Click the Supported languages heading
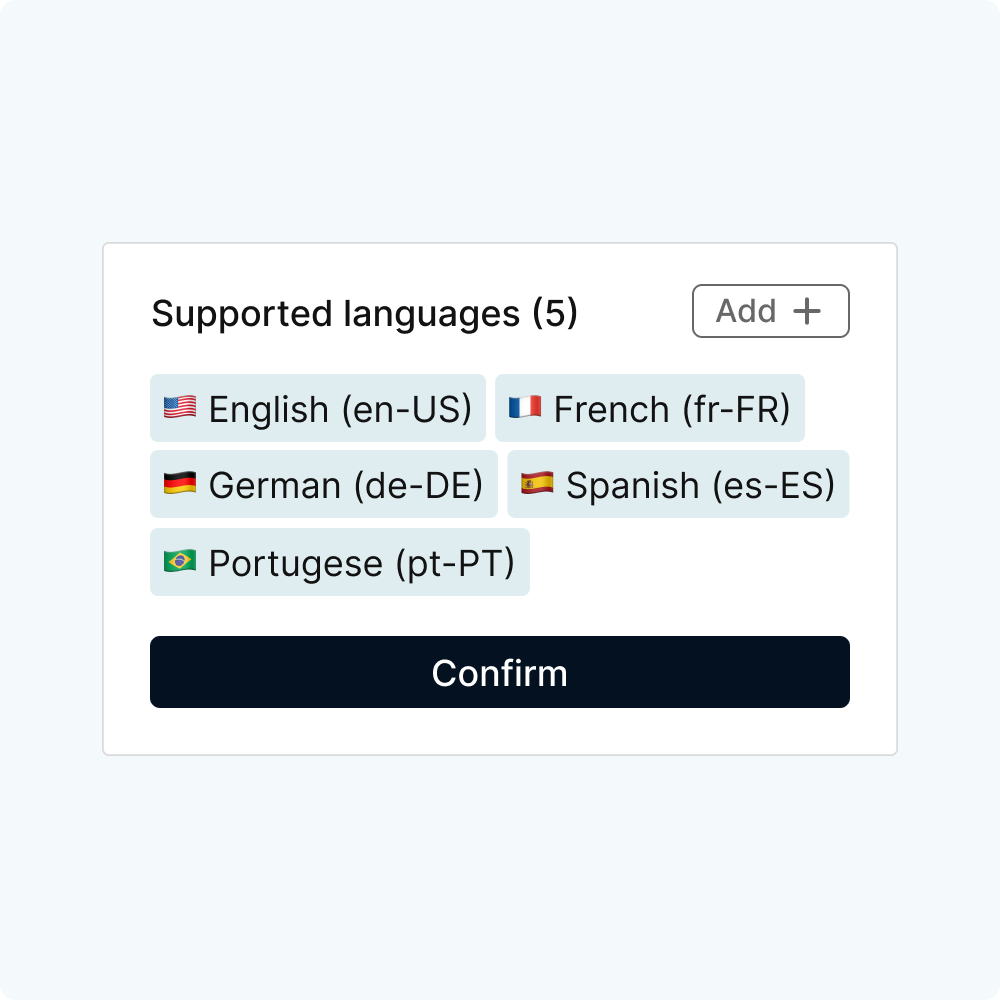Image resolution: width=1000 pixels, height=1000 pixels. (335, 314)
